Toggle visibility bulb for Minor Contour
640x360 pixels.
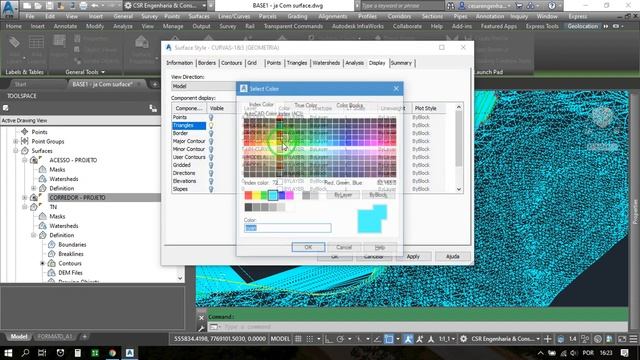211,149
